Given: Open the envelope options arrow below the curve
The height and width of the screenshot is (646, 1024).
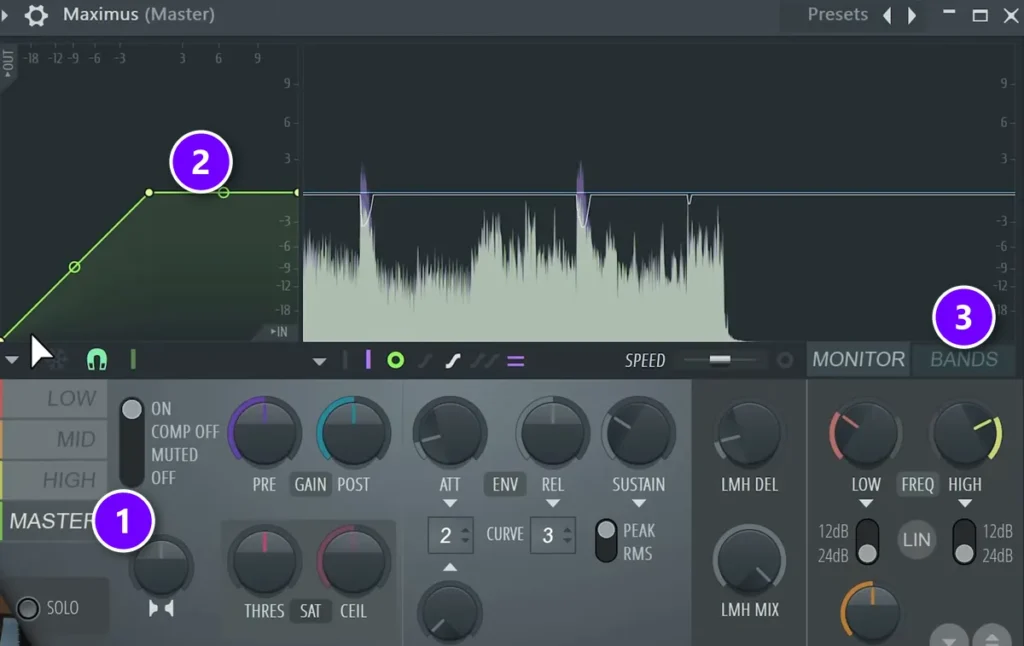Looking at the screenshot, I should 12,360.
